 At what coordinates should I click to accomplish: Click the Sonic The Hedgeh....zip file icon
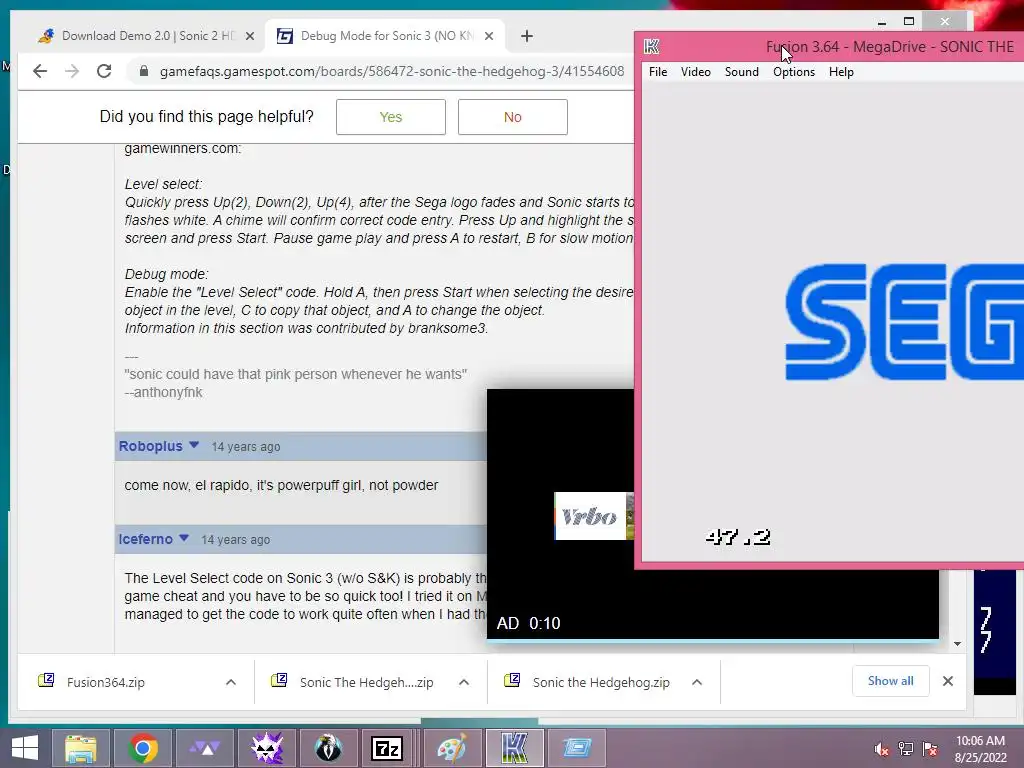(279, 680)
